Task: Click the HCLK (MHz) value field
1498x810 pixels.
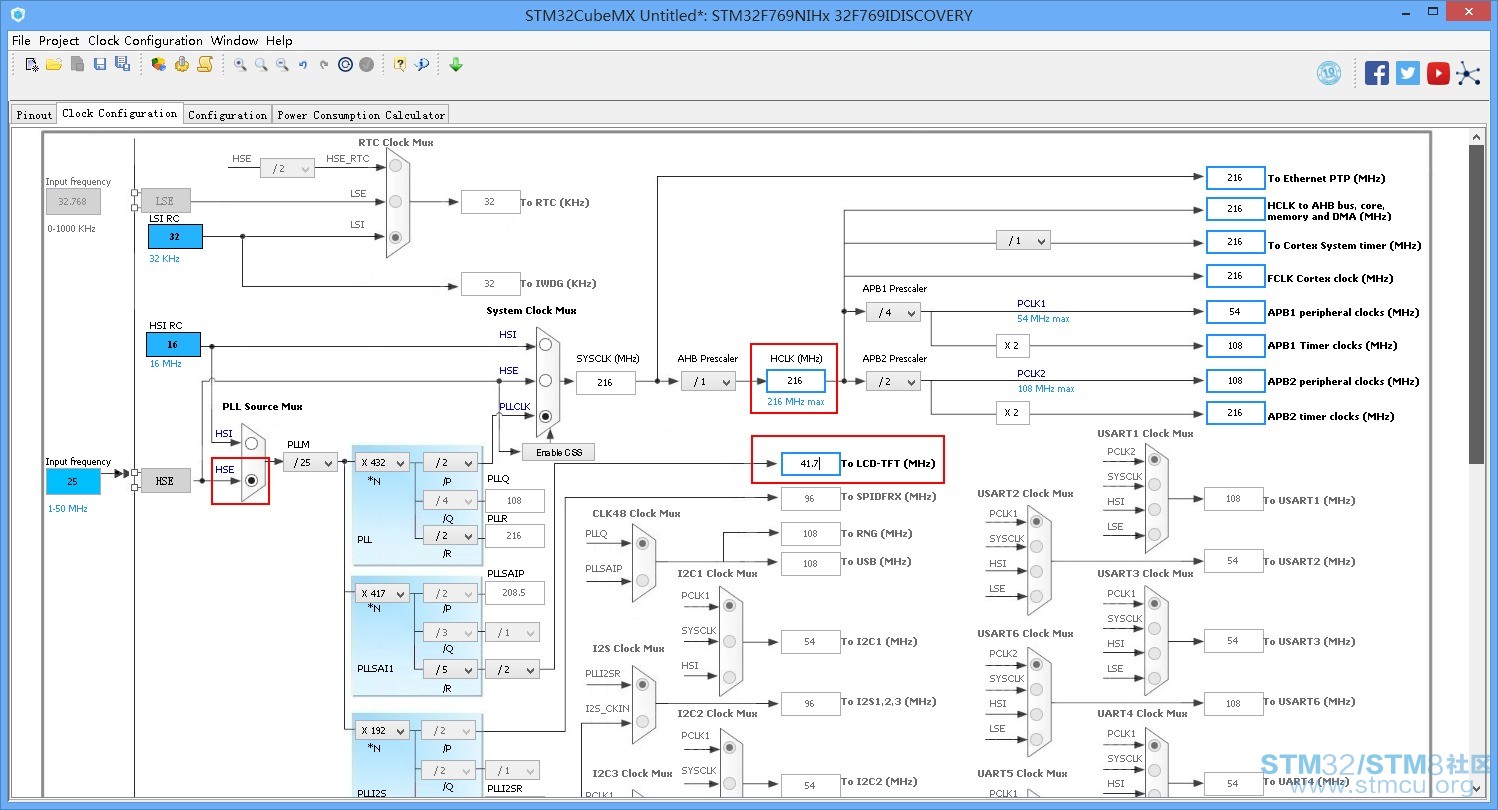Action: [x=796, y=381]
